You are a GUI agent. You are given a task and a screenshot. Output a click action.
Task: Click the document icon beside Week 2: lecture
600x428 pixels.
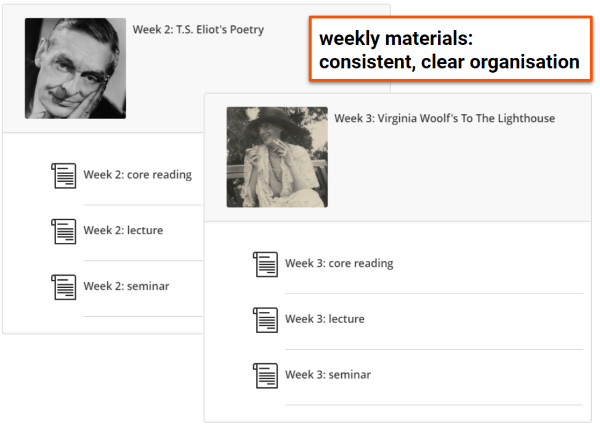click(64, 231)
